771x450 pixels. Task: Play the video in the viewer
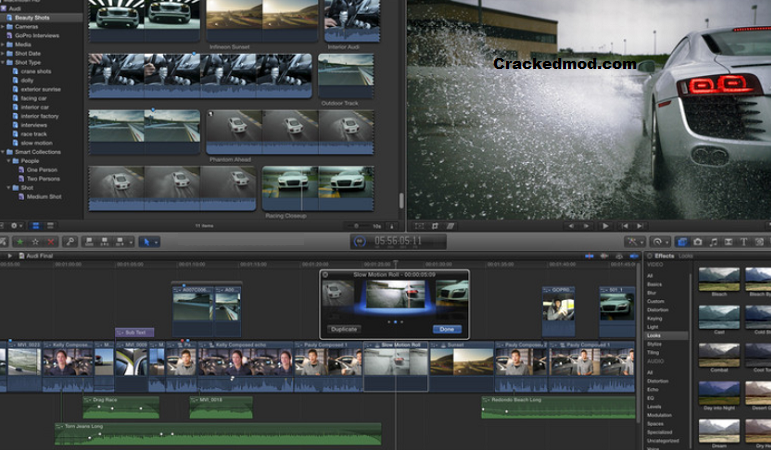(605, 226)
